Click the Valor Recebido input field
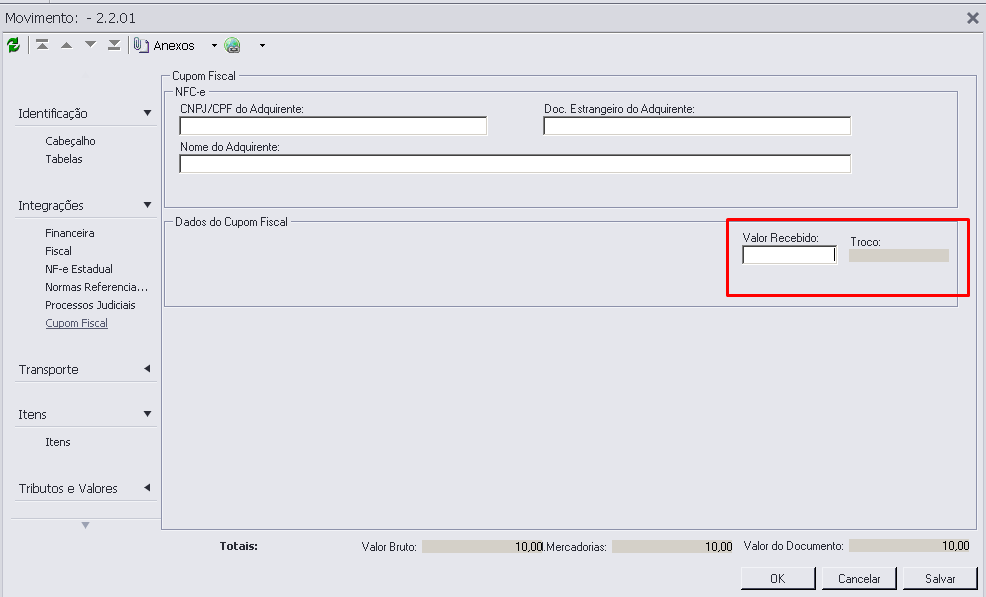The height and width of the screenshot is (597, 986). point(790,255)
